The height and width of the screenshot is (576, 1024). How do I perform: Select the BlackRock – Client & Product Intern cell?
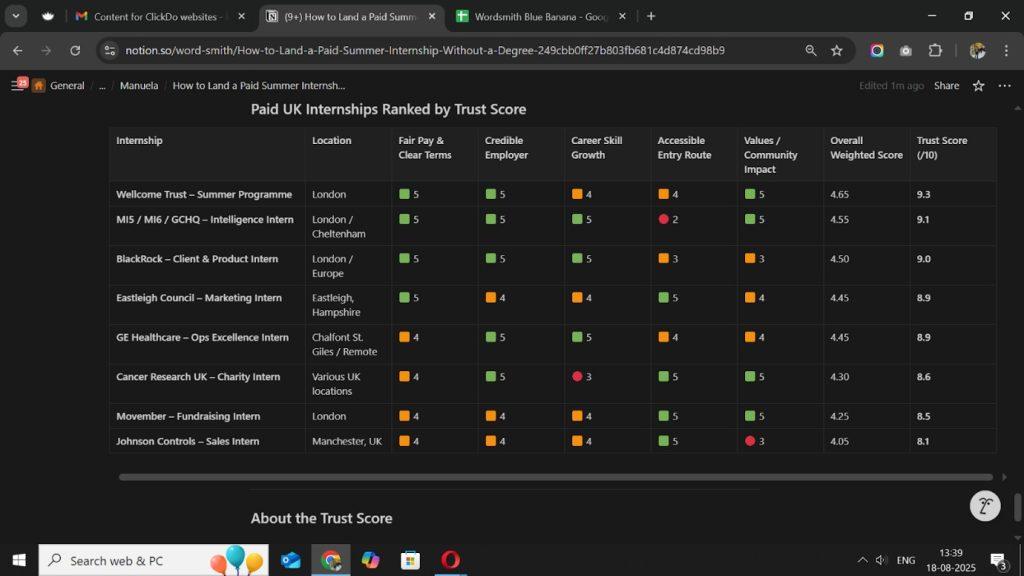click(x=207, y=265)
